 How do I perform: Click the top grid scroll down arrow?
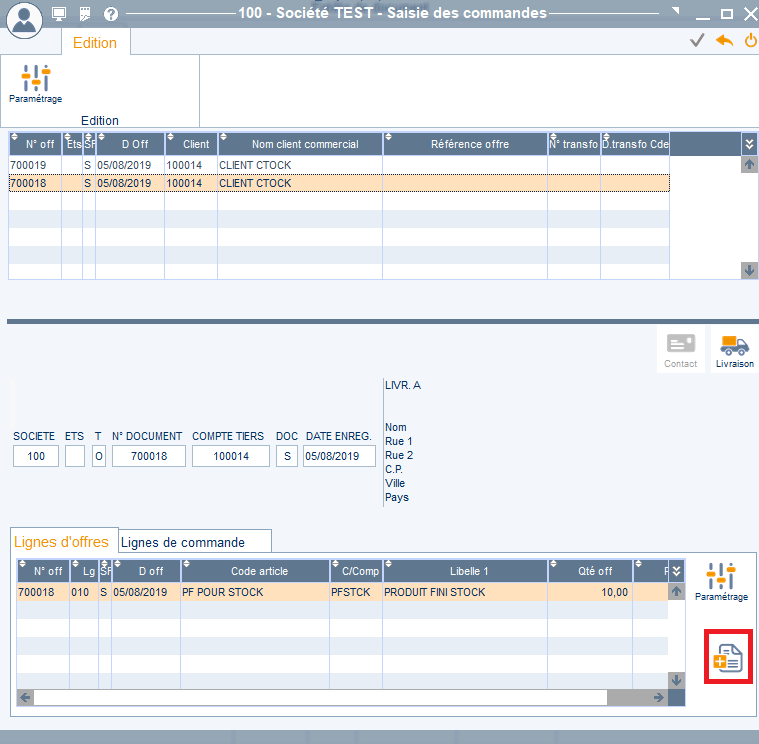pyautogui.click(x=749, y=270)
